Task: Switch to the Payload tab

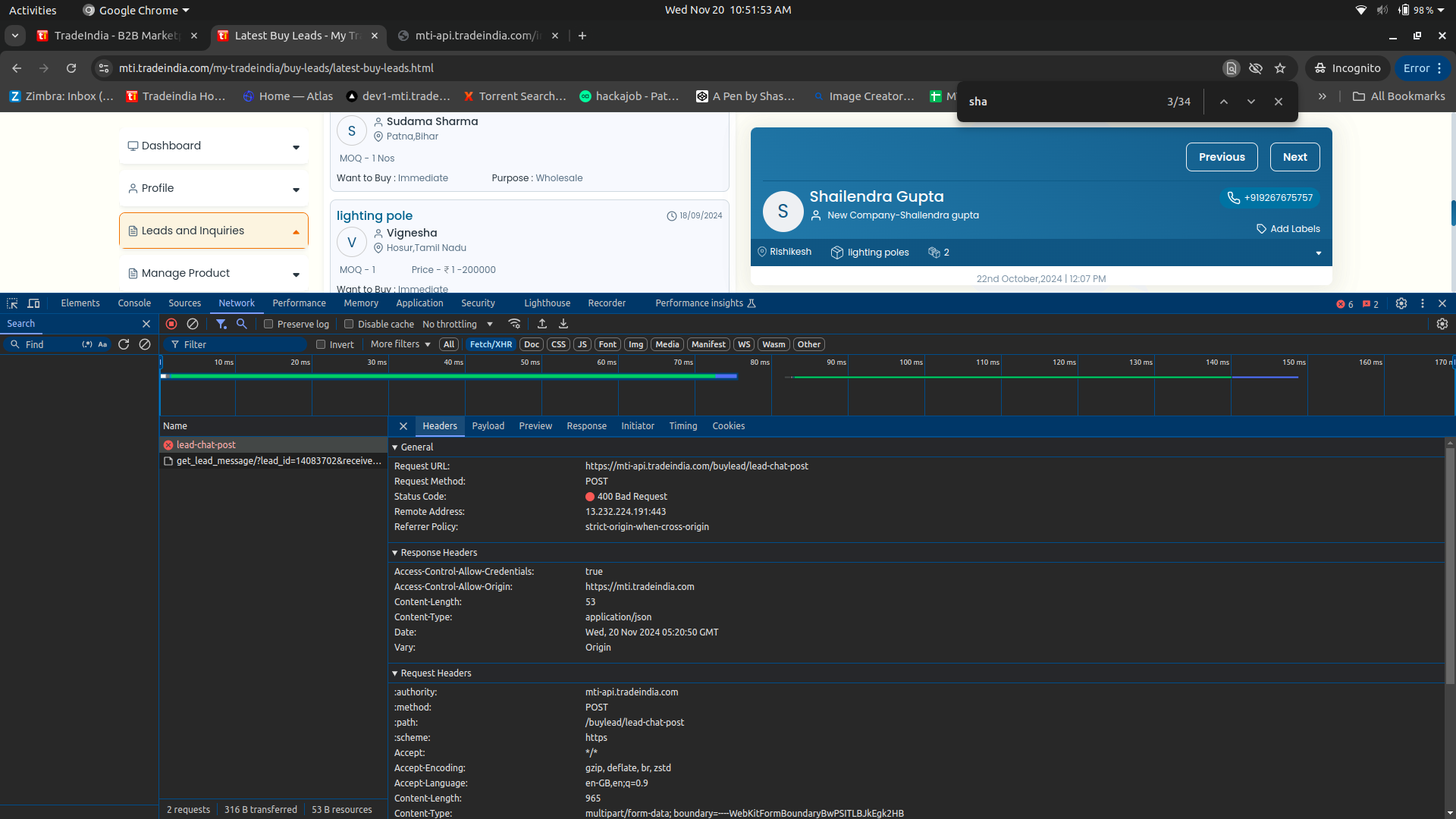Action: click(488, 426)
